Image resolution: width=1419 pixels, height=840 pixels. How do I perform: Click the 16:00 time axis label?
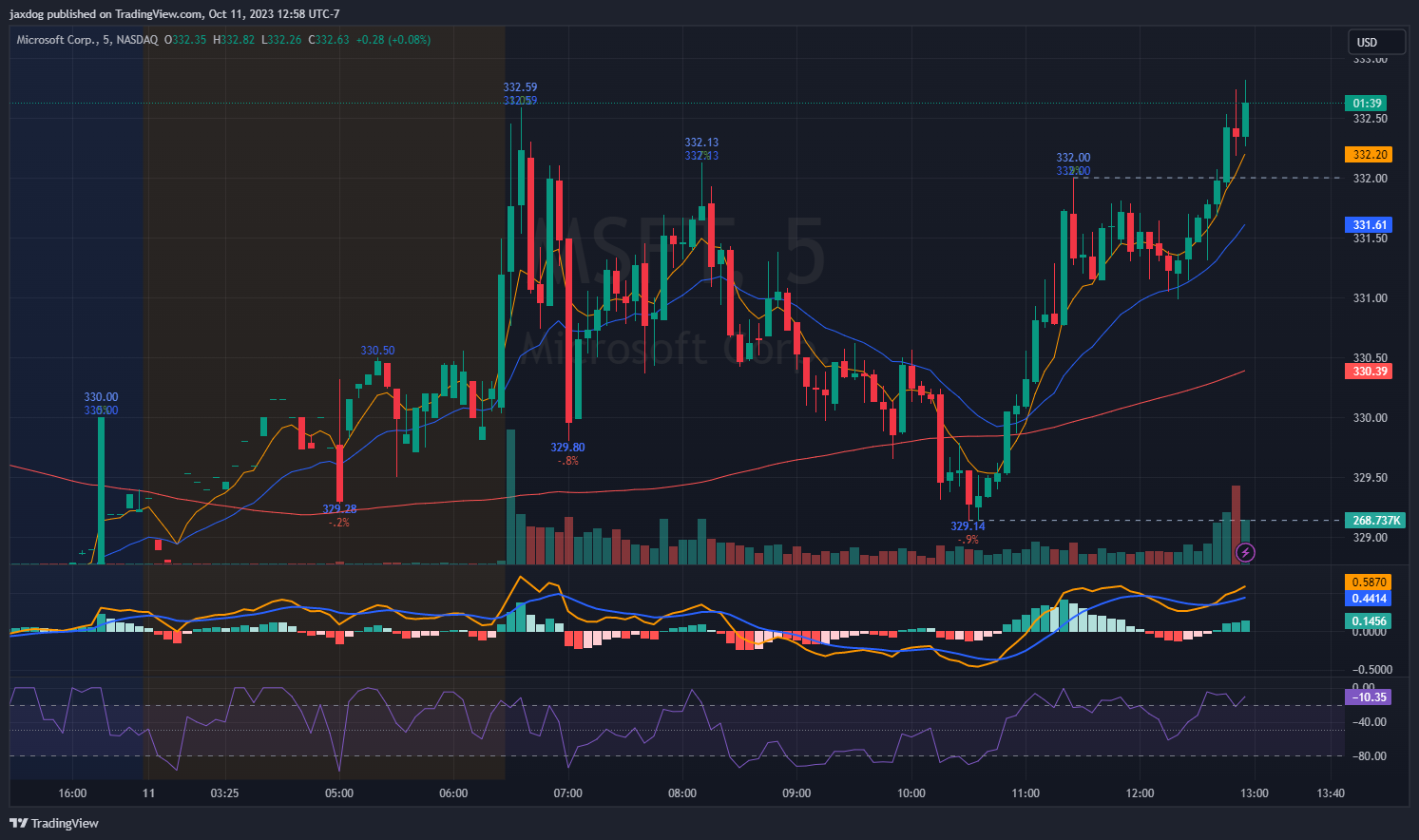[x=72, y=793]
